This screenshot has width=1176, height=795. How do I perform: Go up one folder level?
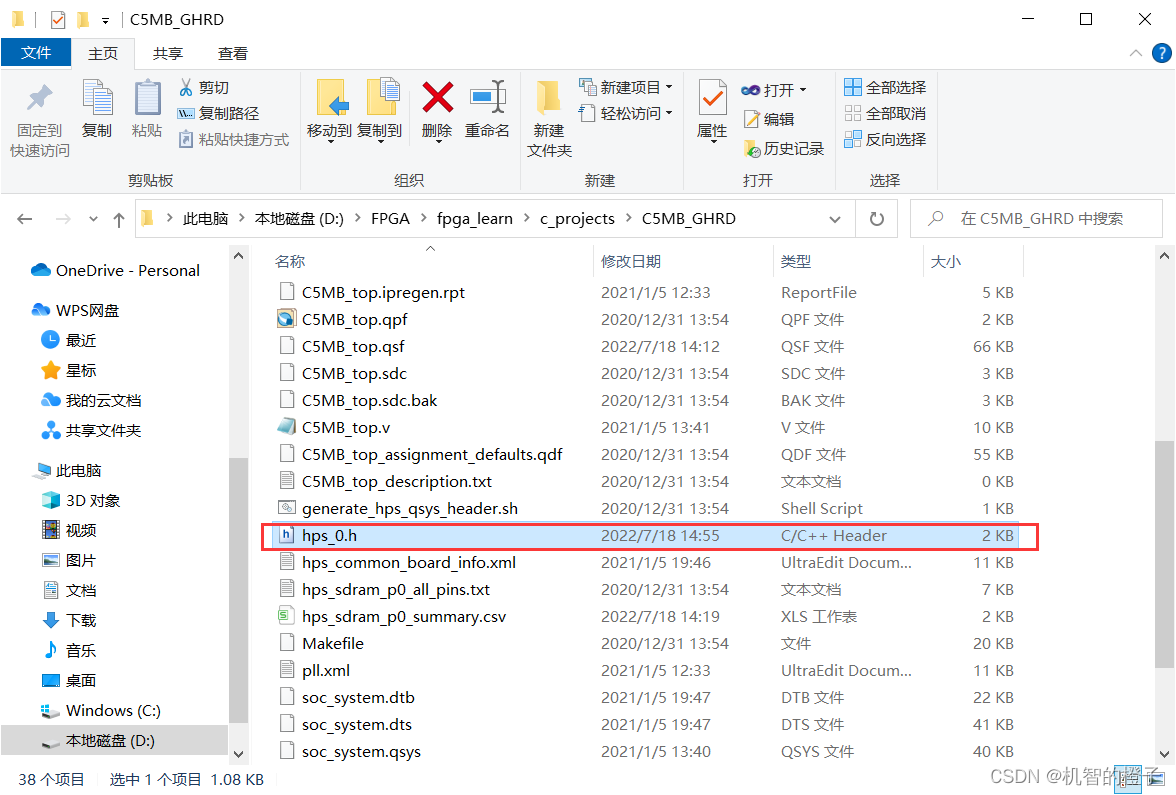pyautogui.click(x=118, y=219)
